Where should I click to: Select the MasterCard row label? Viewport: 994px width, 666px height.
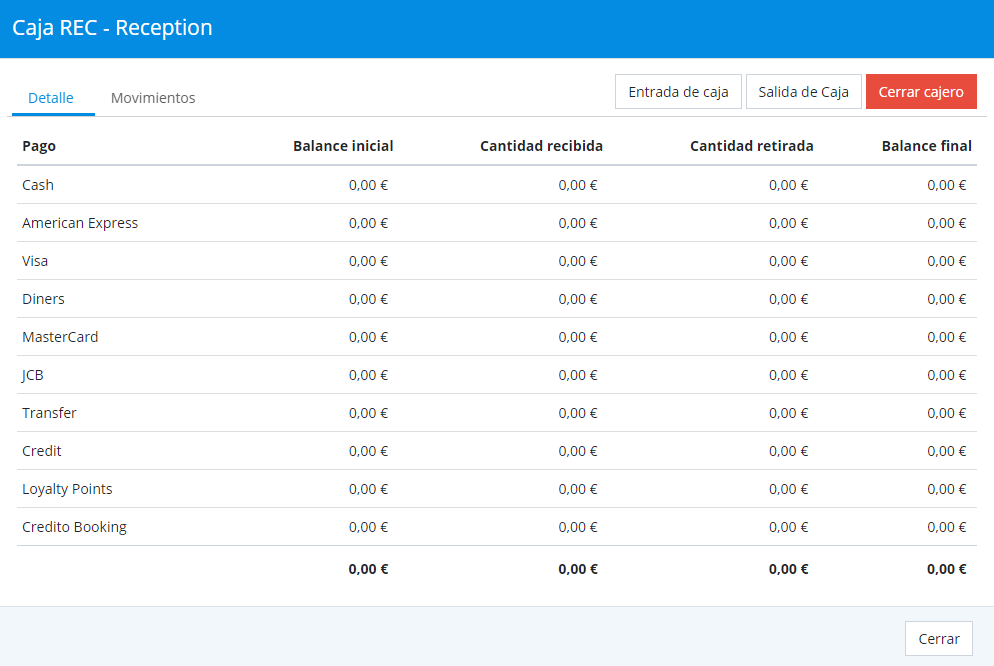(x=60, y=337)
